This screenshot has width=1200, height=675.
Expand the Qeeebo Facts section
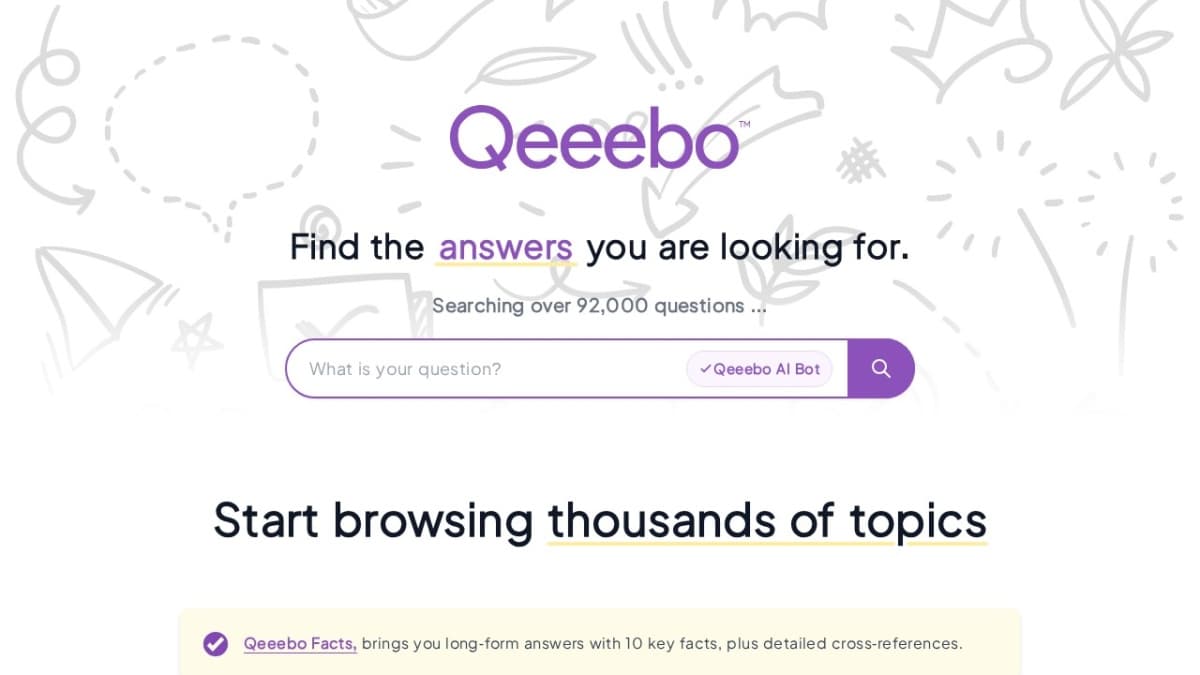[x=299, y=644]
